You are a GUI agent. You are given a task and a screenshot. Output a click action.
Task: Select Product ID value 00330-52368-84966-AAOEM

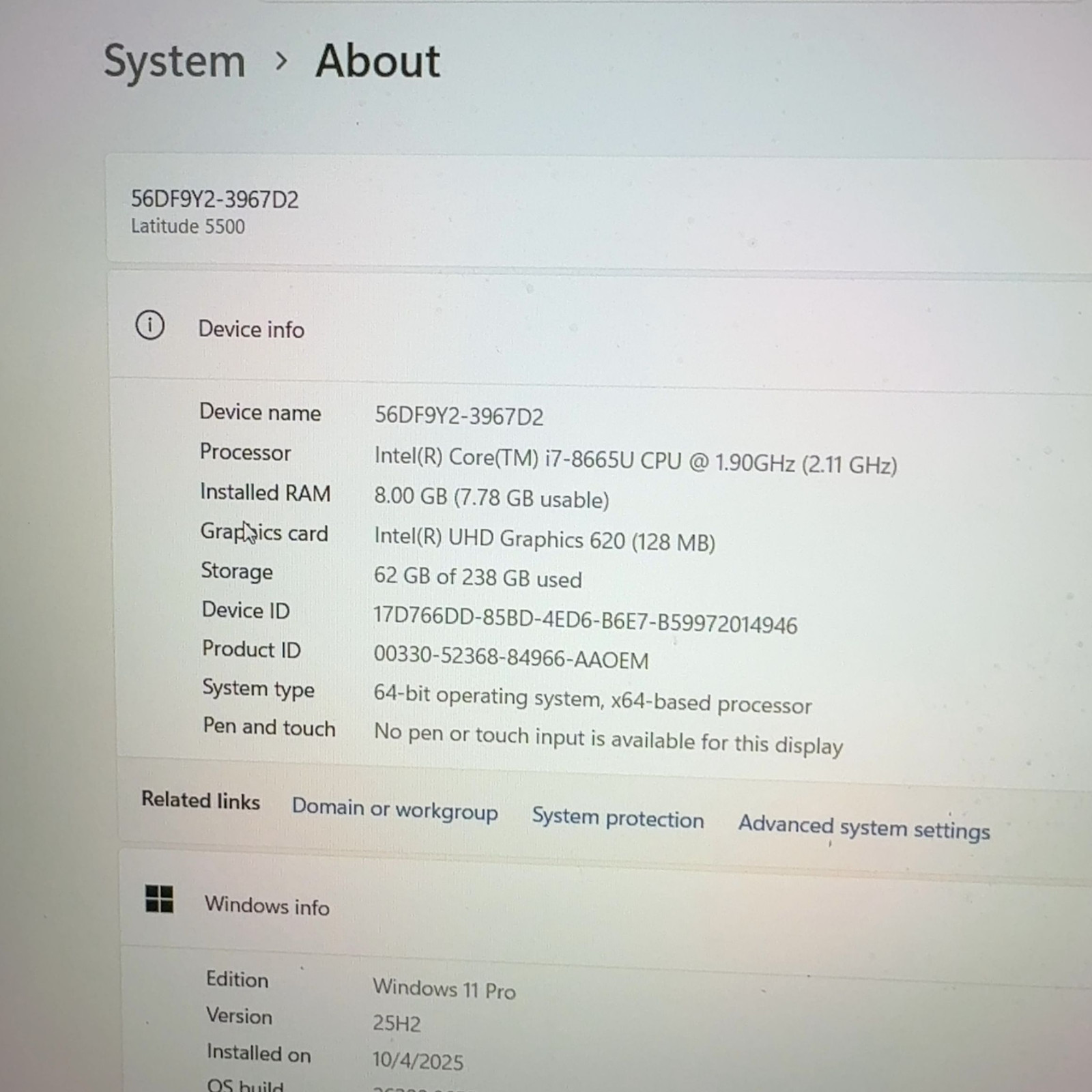(511, 657)
